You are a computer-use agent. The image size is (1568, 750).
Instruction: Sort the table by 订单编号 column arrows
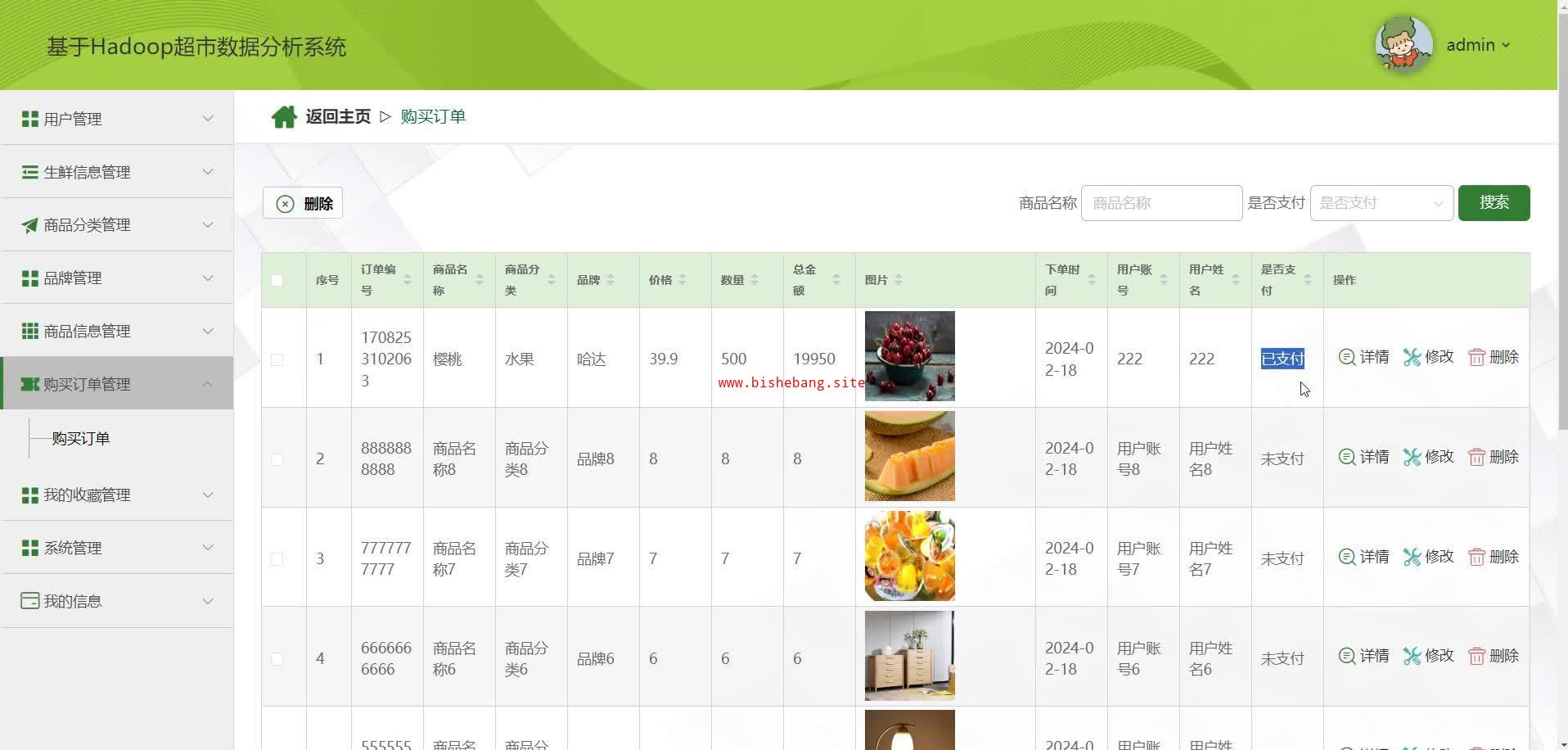tap(408, 280)
